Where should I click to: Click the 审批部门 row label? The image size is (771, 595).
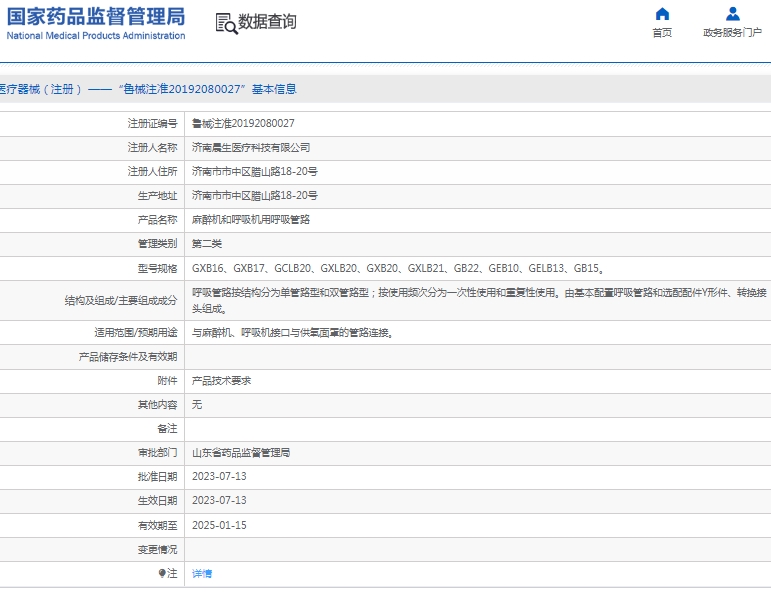(157, 453)
